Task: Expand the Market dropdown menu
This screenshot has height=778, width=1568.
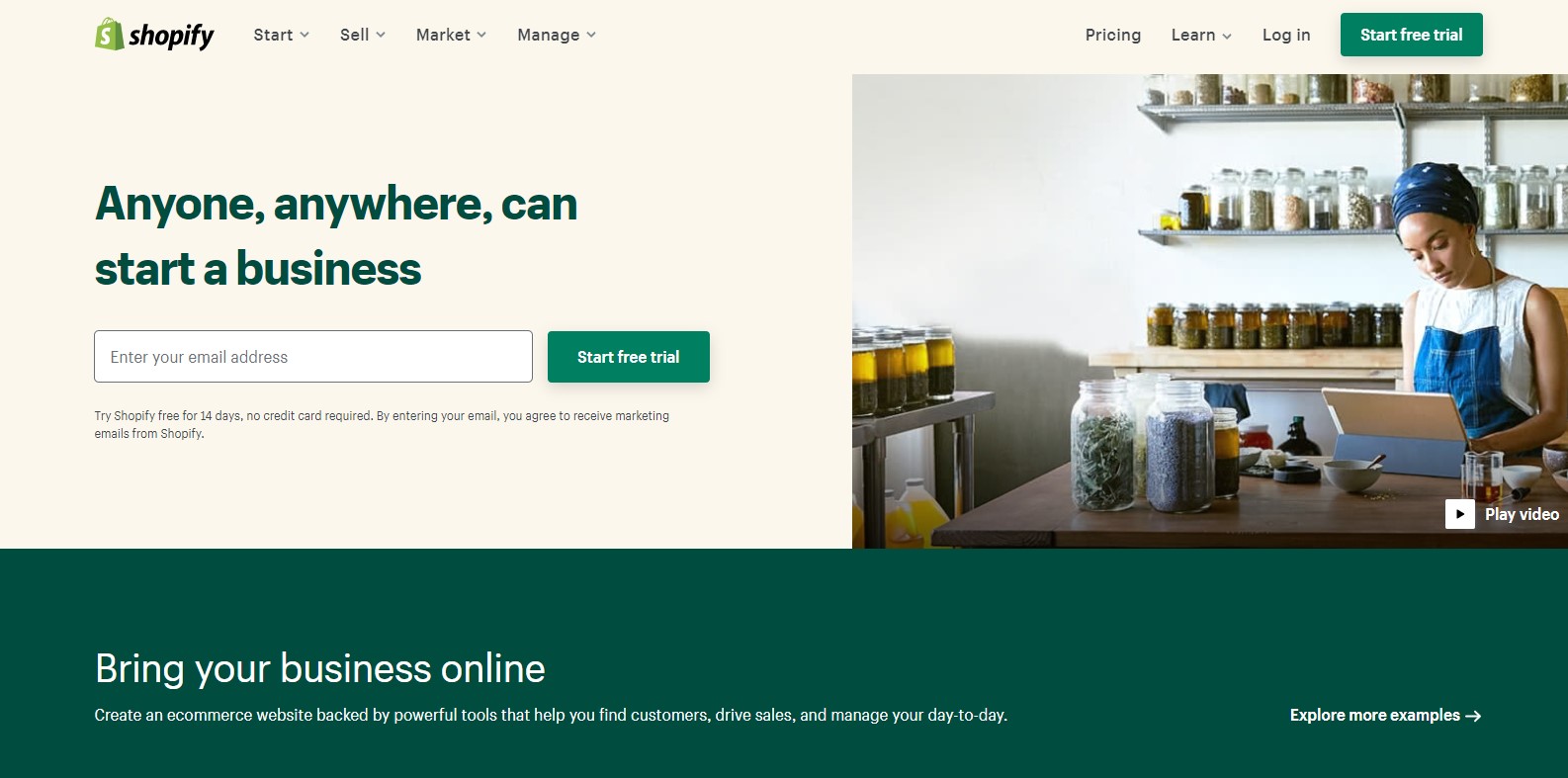Action: pos(451,35)
